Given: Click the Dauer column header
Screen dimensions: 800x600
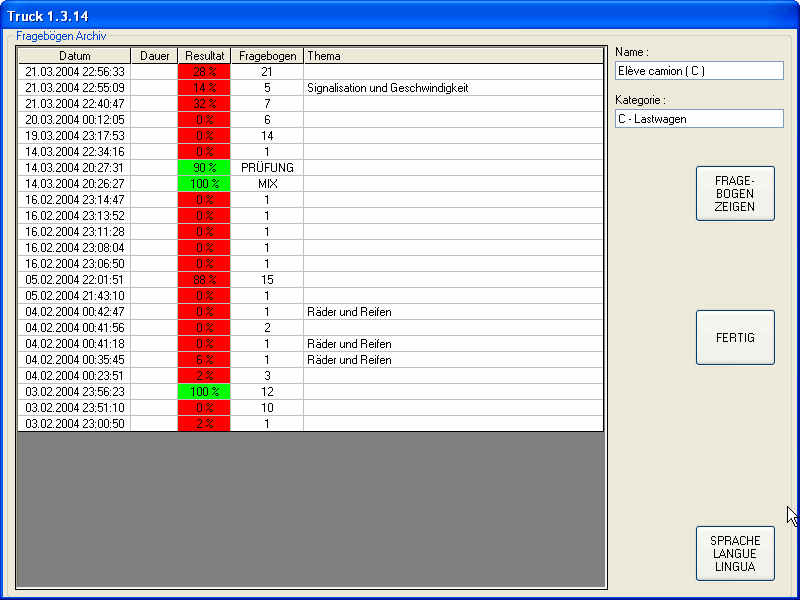Looking at the screenshot, I should click(x=154, y=56).
